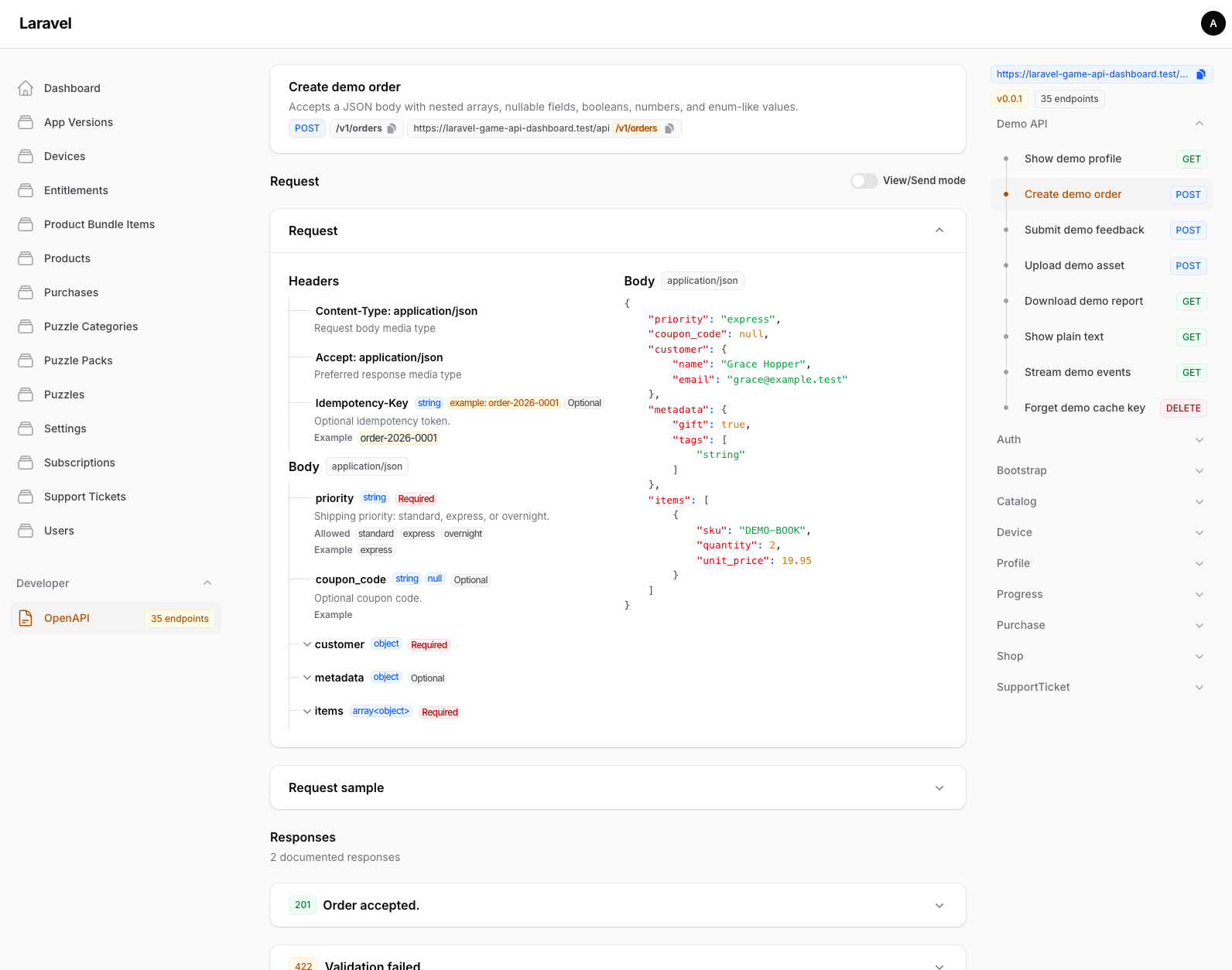
Task: Expand the Shop endpoint group
Action: [1199, 656]
